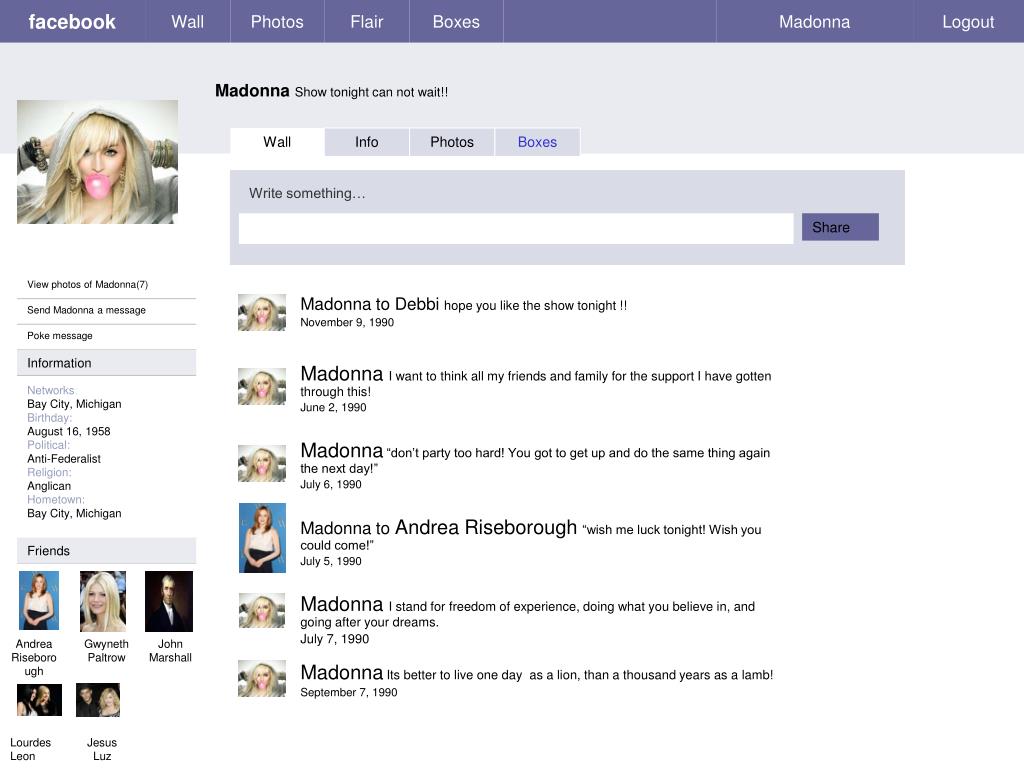Open Jesus Luz's friend thumbnail
Viewport: 1024px width, 768px height.
[x=98, y=700]
